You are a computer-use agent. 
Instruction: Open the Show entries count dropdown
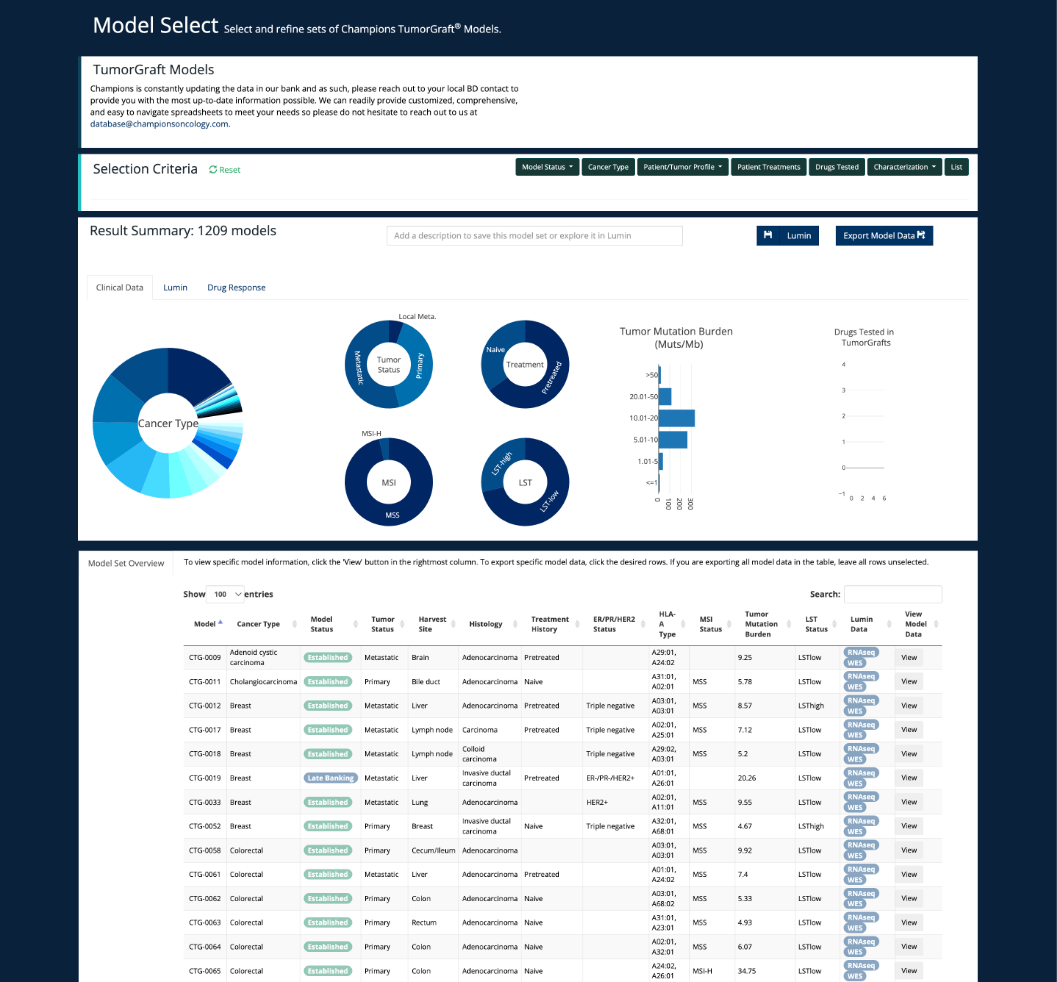click(x=226, y=594)
